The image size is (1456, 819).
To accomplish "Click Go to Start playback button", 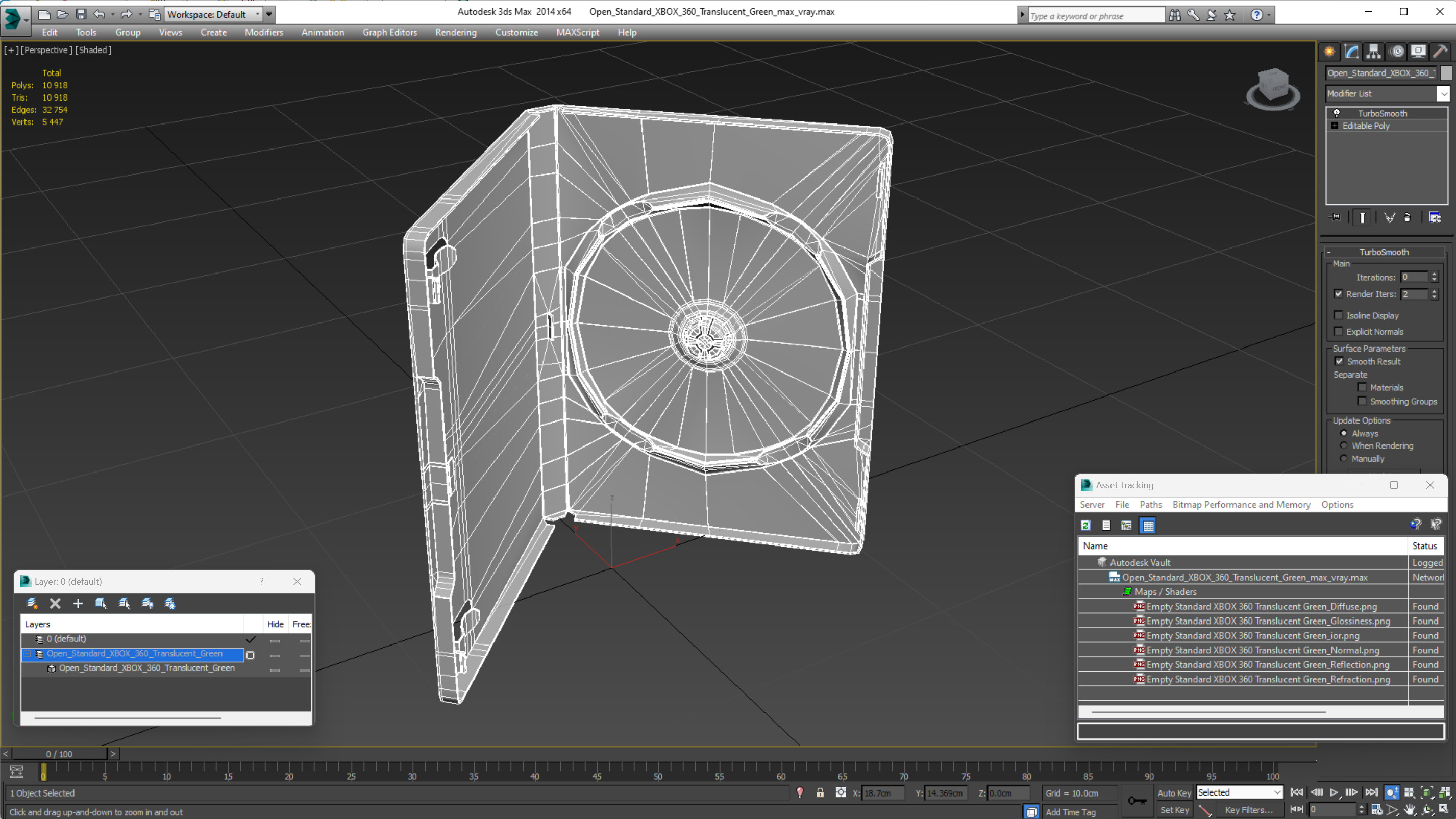I will pos(1297,792).
